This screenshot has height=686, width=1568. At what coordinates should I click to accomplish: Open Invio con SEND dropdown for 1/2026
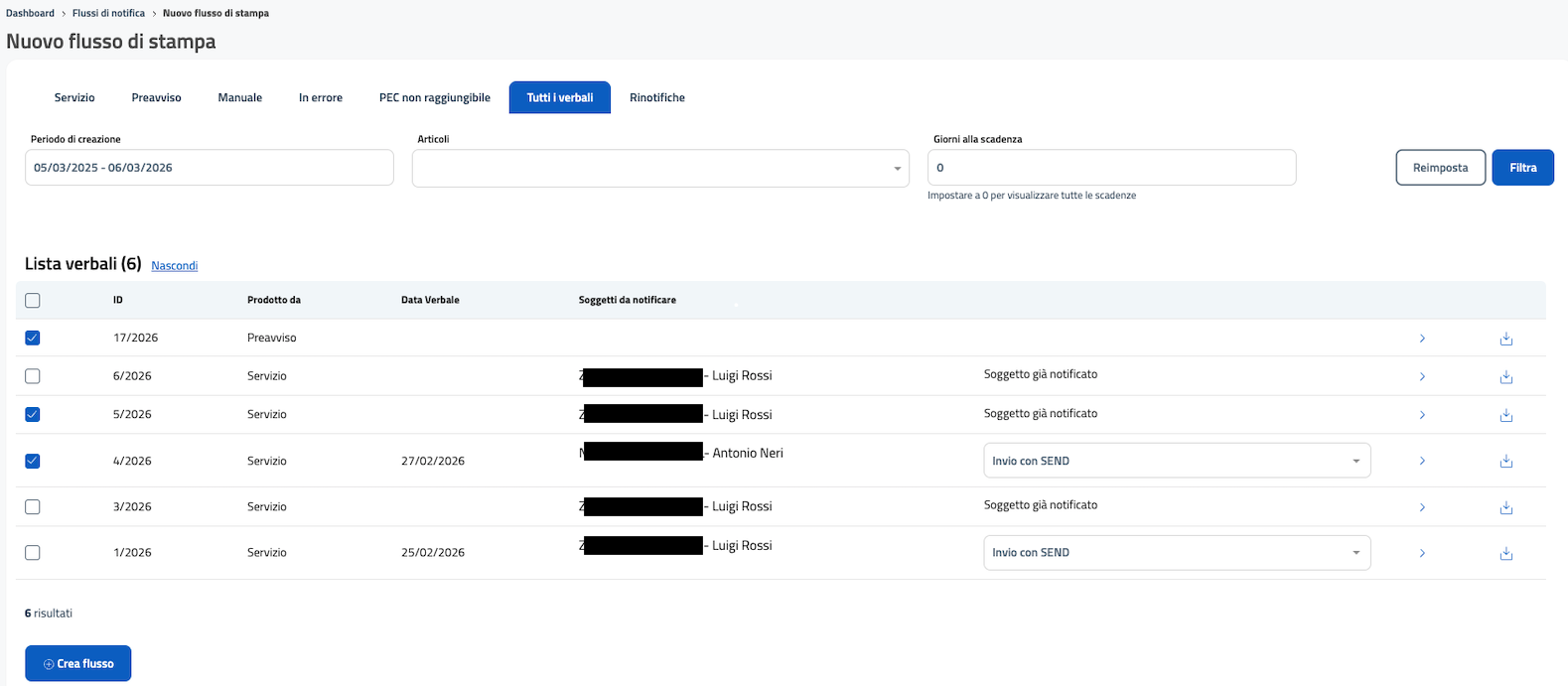coord(1176,553)
